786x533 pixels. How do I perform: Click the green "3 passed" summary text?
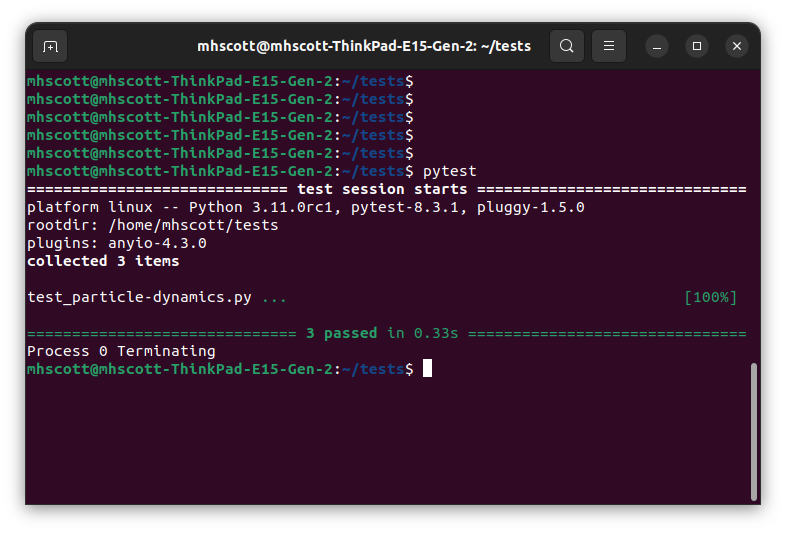pos(342,333)
